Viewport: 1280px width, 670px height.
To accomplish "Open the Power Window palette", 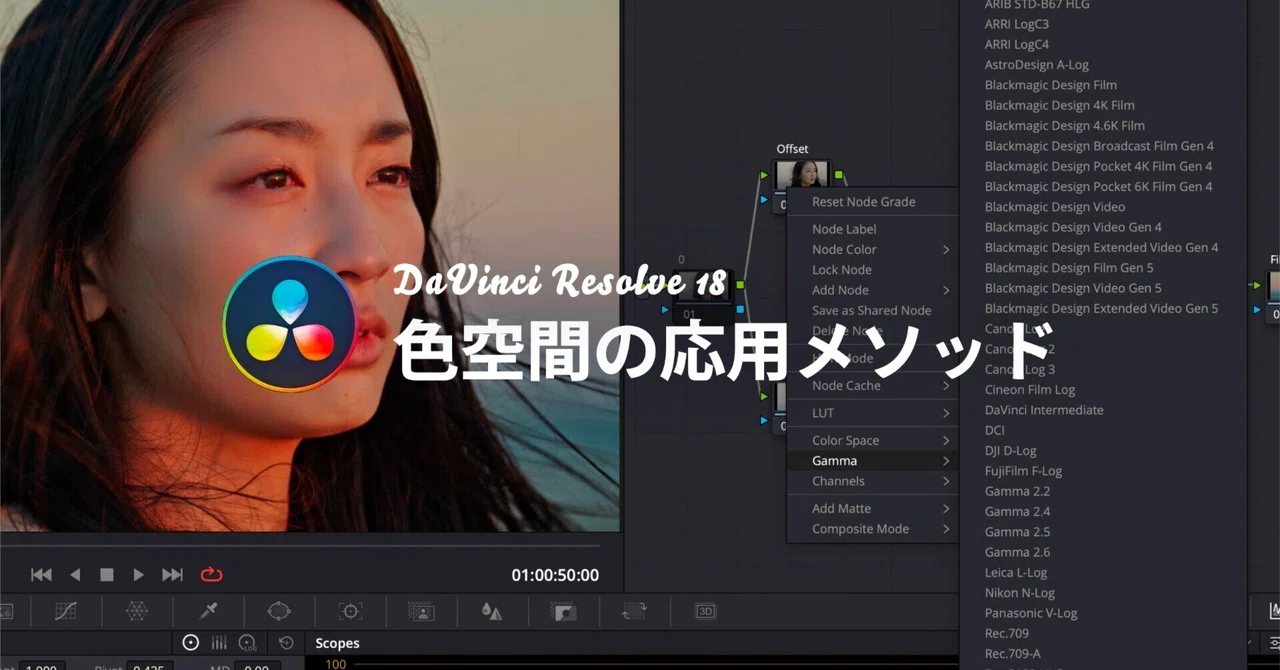I will point(279,611).
